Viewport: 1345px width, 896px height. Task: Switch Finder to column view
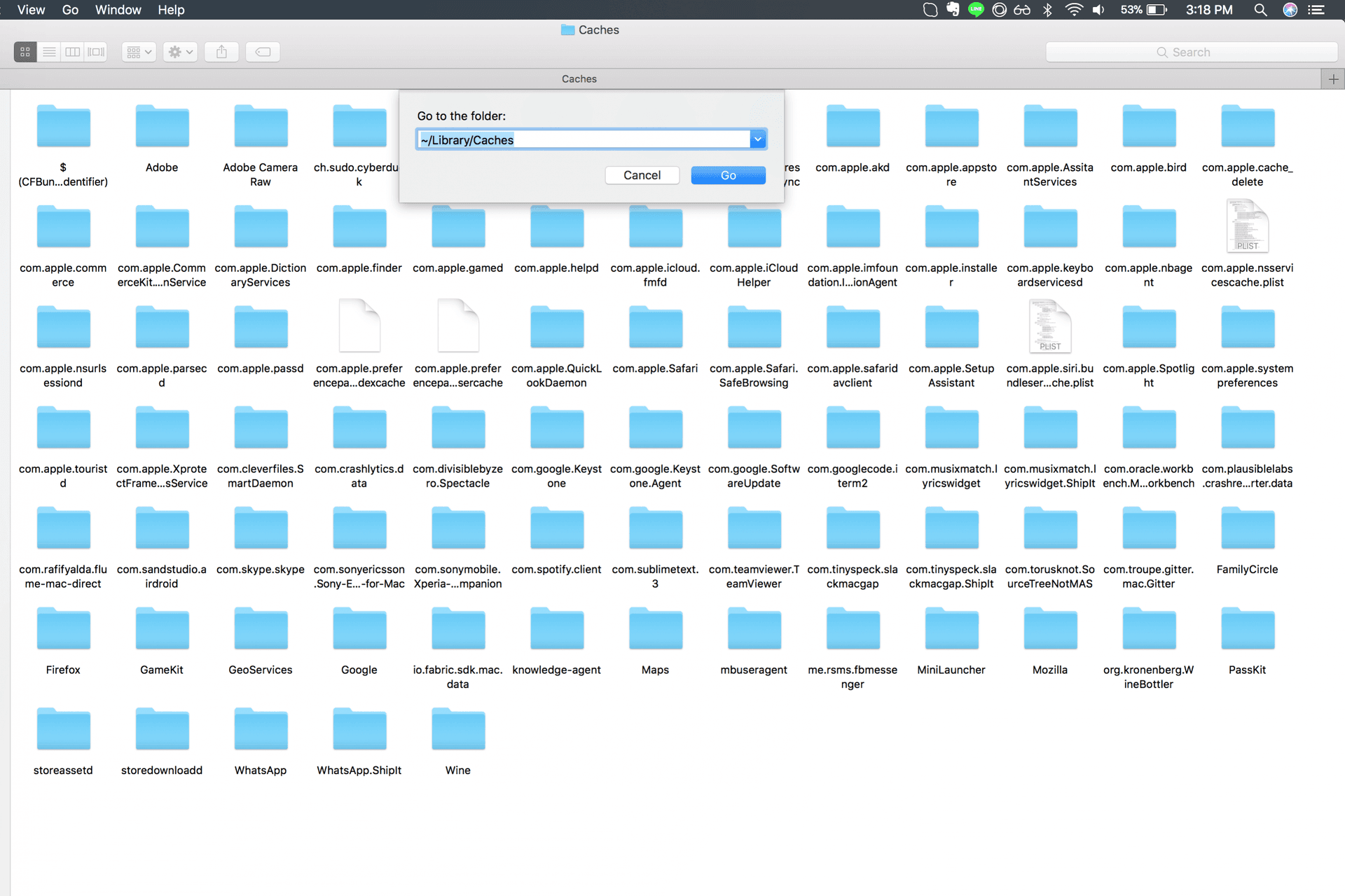[72, 52]
